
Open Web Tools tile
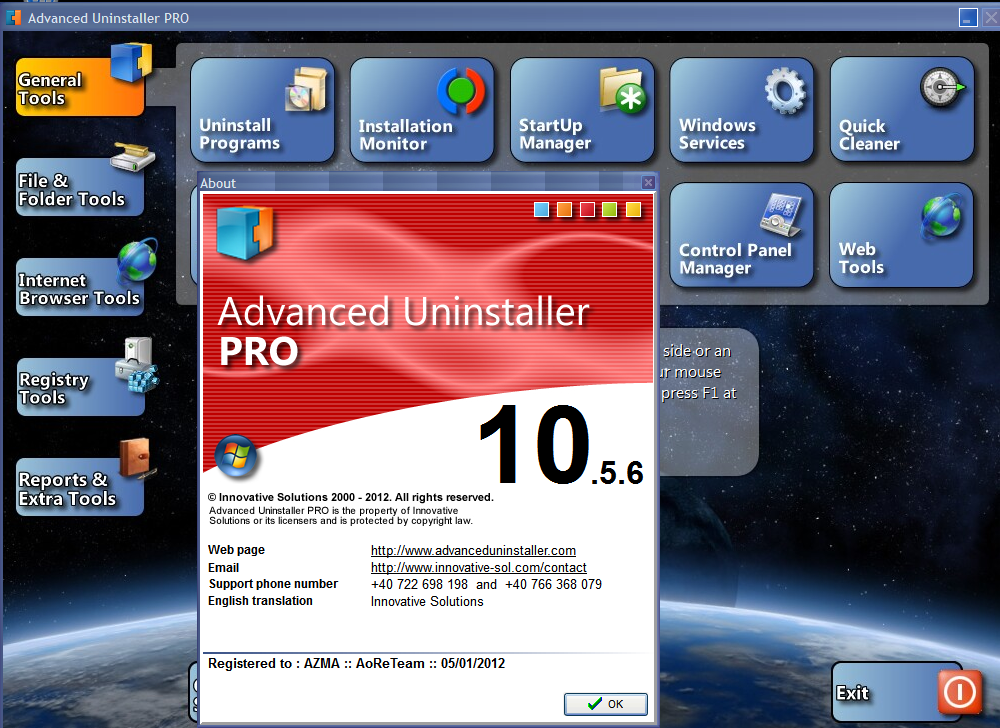pos(901,235)
